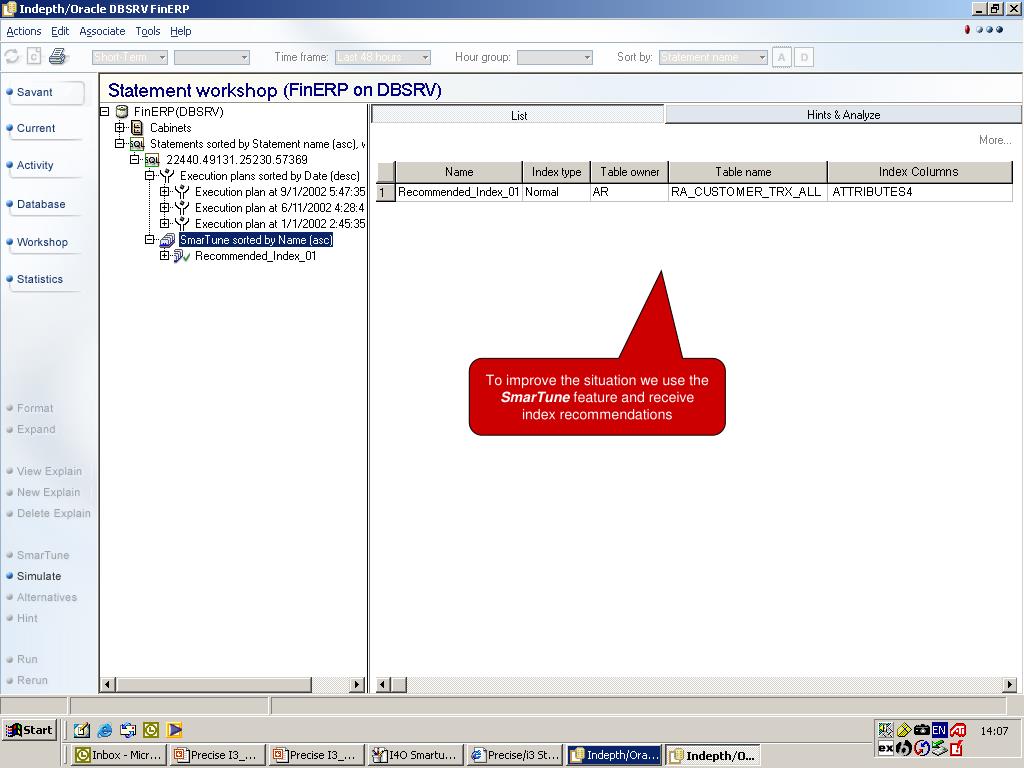Open the Help menu
This screenshot has height=768, width=1024.
[181, 31]
